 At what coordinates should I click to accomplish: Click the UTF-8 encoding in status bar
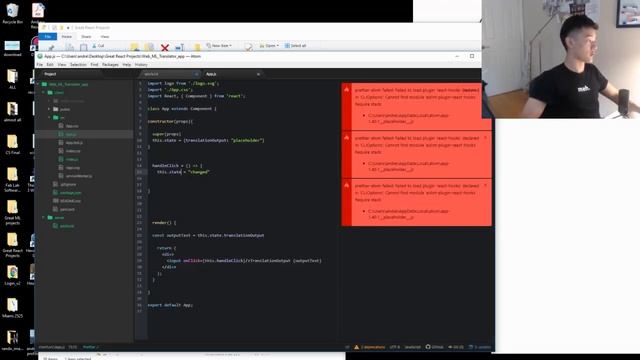click(395, 347)
